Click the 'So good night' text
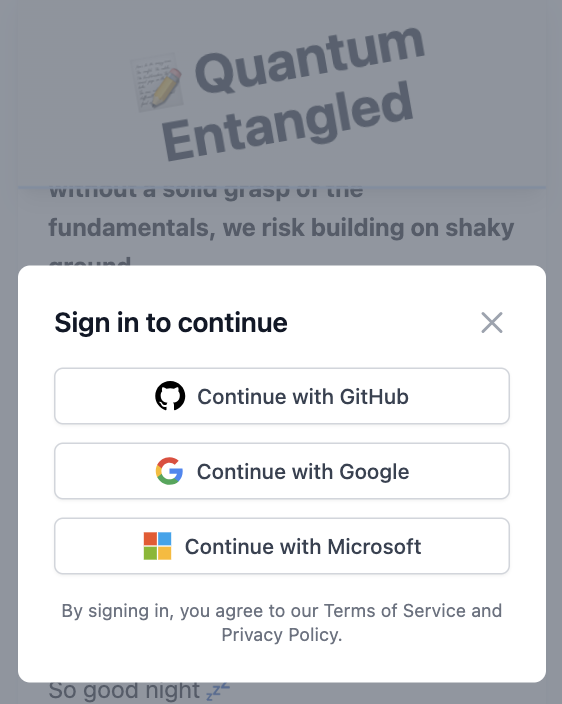562x704 pixels. click(124, 691)
